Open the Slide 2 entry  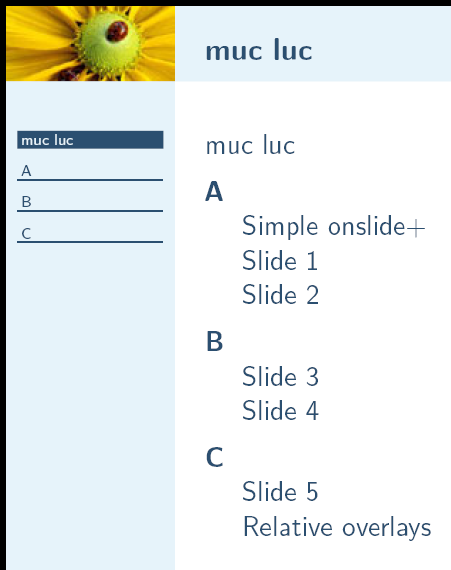281,294
